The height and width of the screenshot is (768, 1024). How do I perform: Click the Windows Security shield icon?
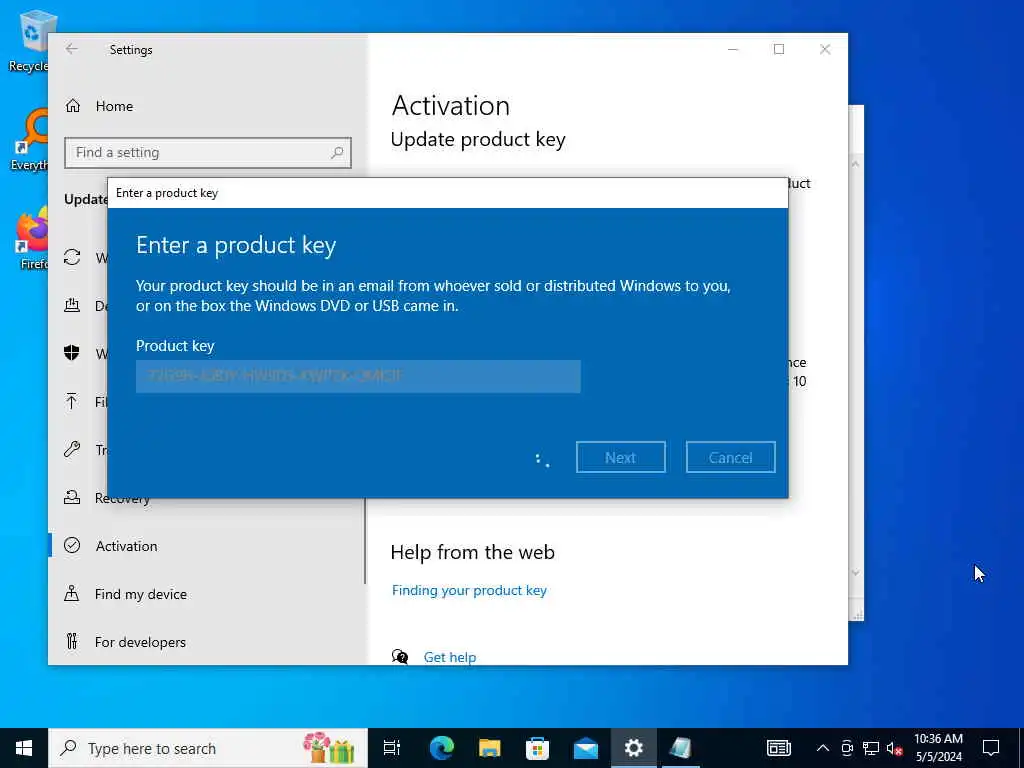72,353
